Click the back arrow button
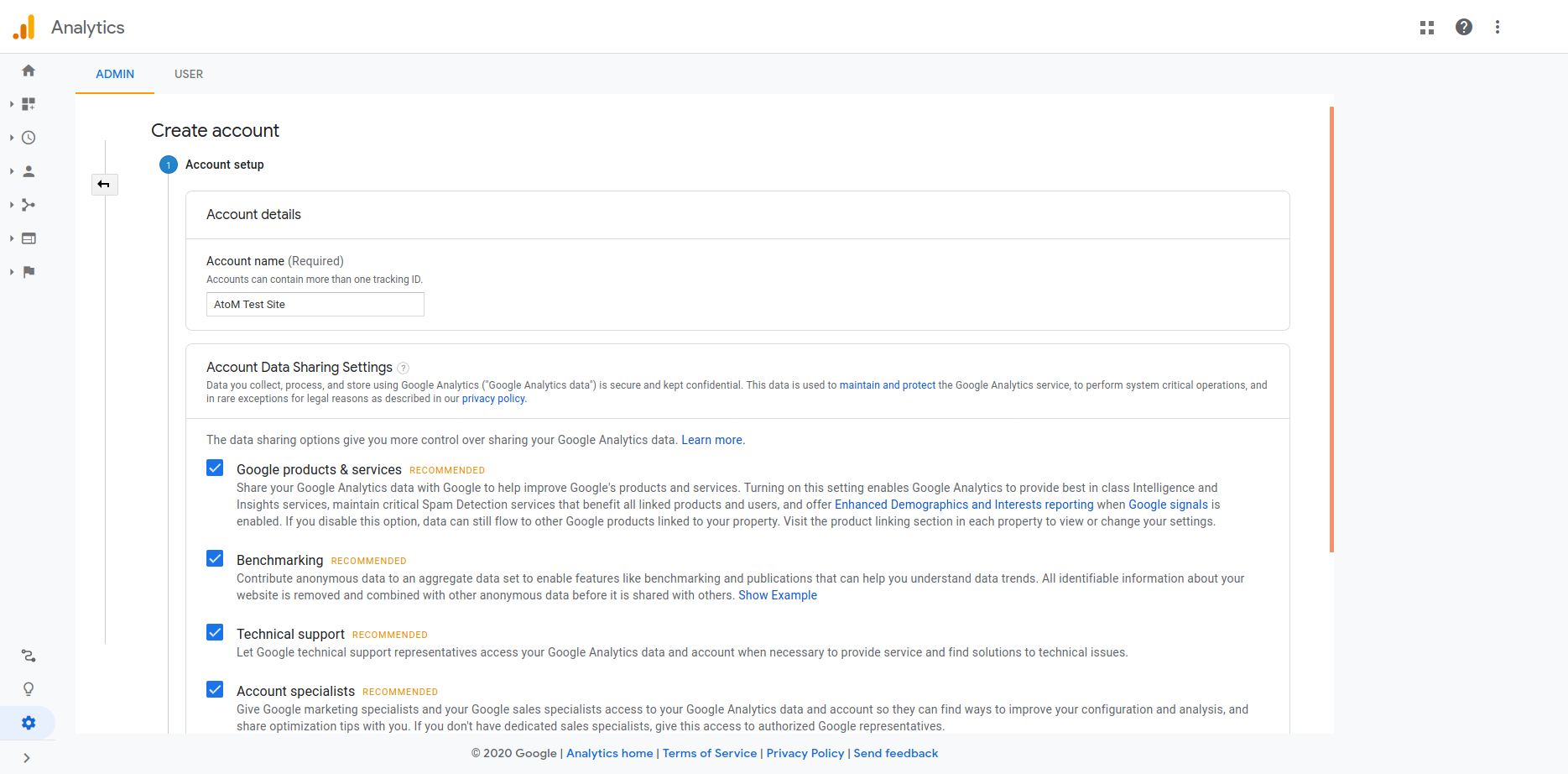This screenshot has width=1568, height=774. [104, 185]
